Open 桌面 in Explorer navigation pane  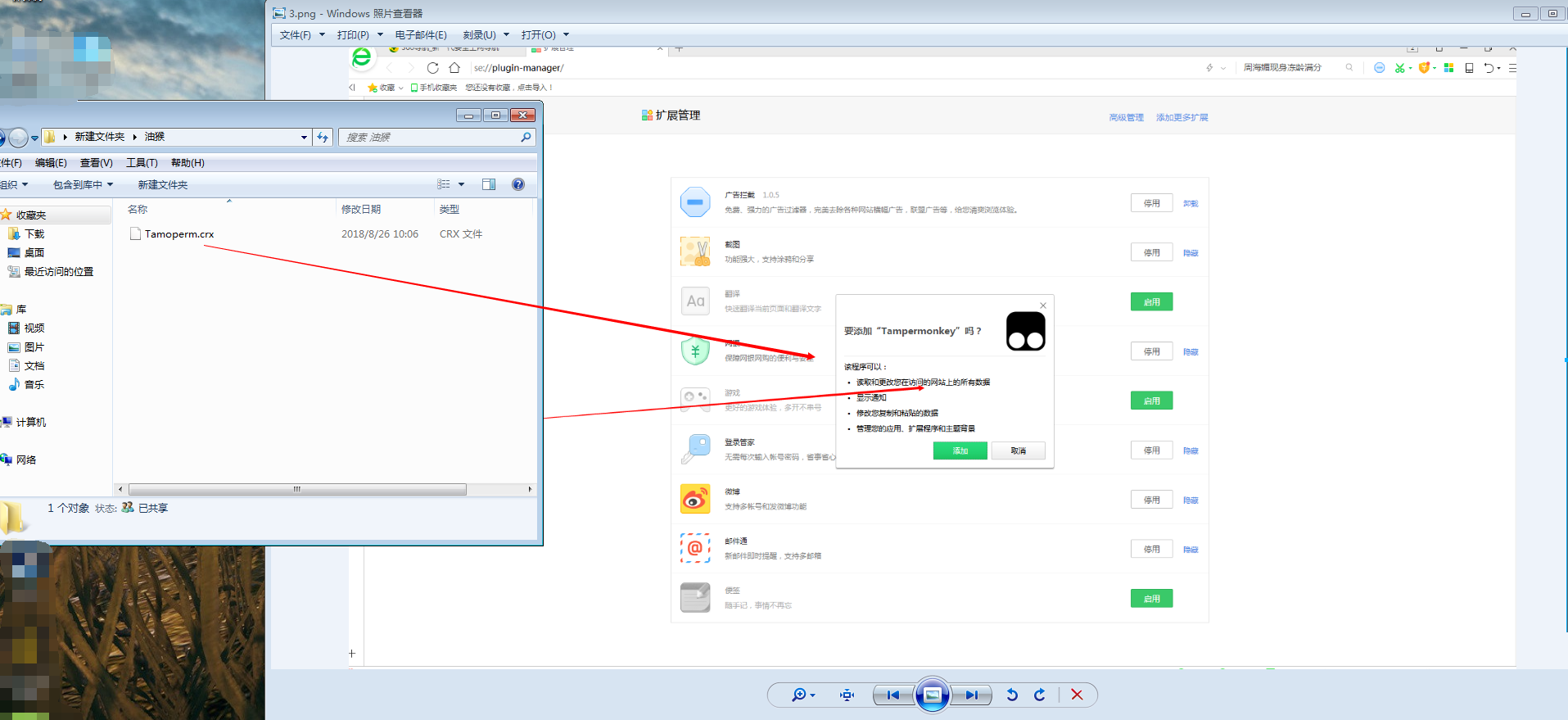pos(34,253)
